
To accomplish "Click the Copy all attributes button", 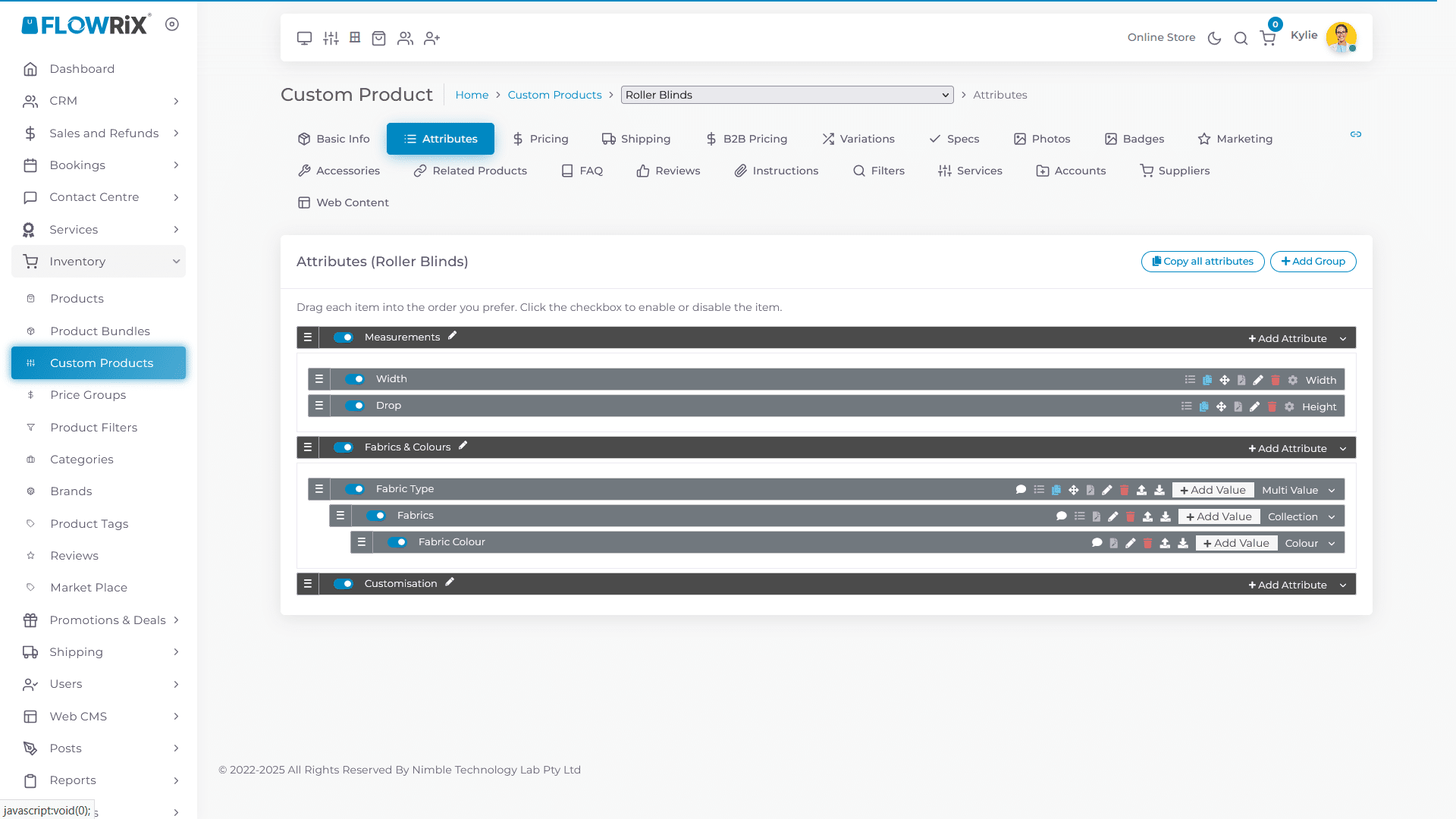I will click(1202, 262).
